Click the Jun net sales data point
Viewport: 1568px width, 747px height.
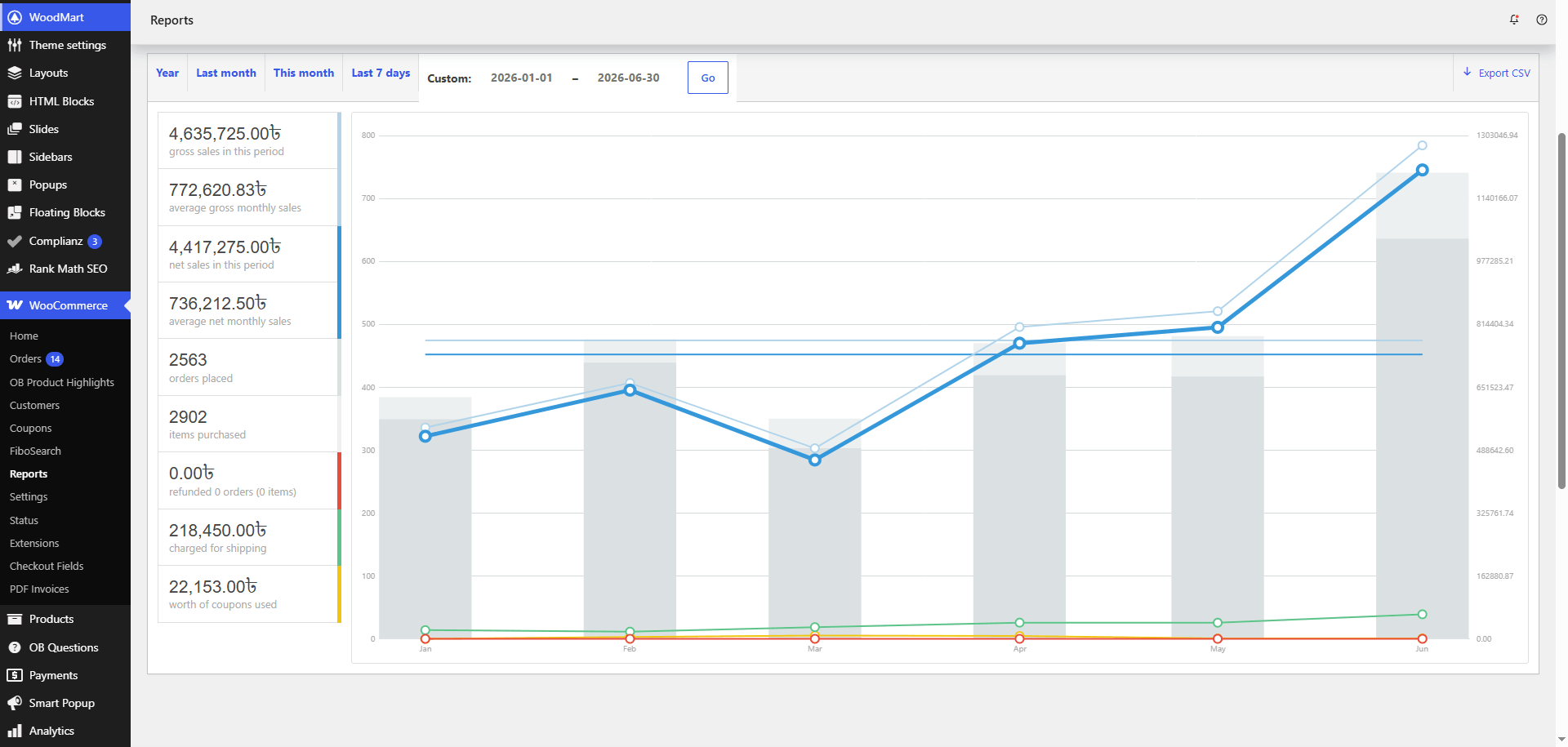click(1422, 170)
